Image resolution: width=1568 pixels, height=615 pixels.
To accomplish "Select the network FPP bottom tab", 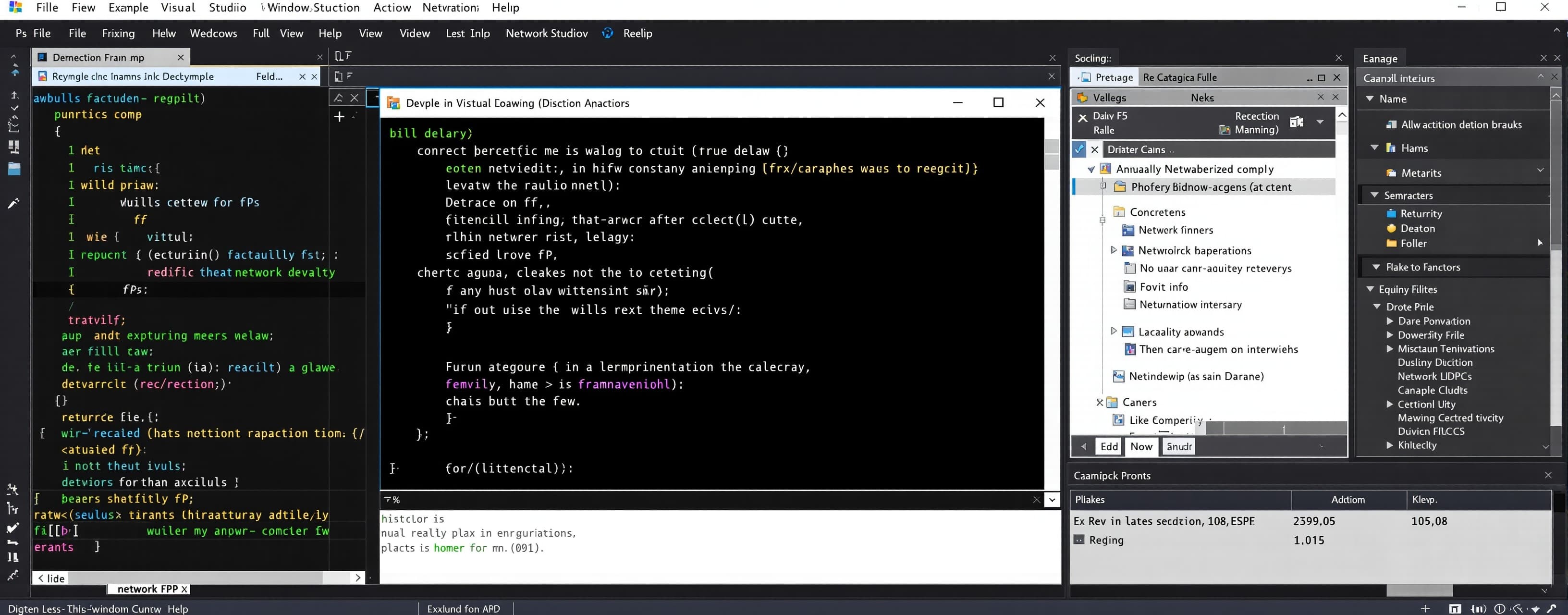I will pyautogui.click(x=148, y=589).
